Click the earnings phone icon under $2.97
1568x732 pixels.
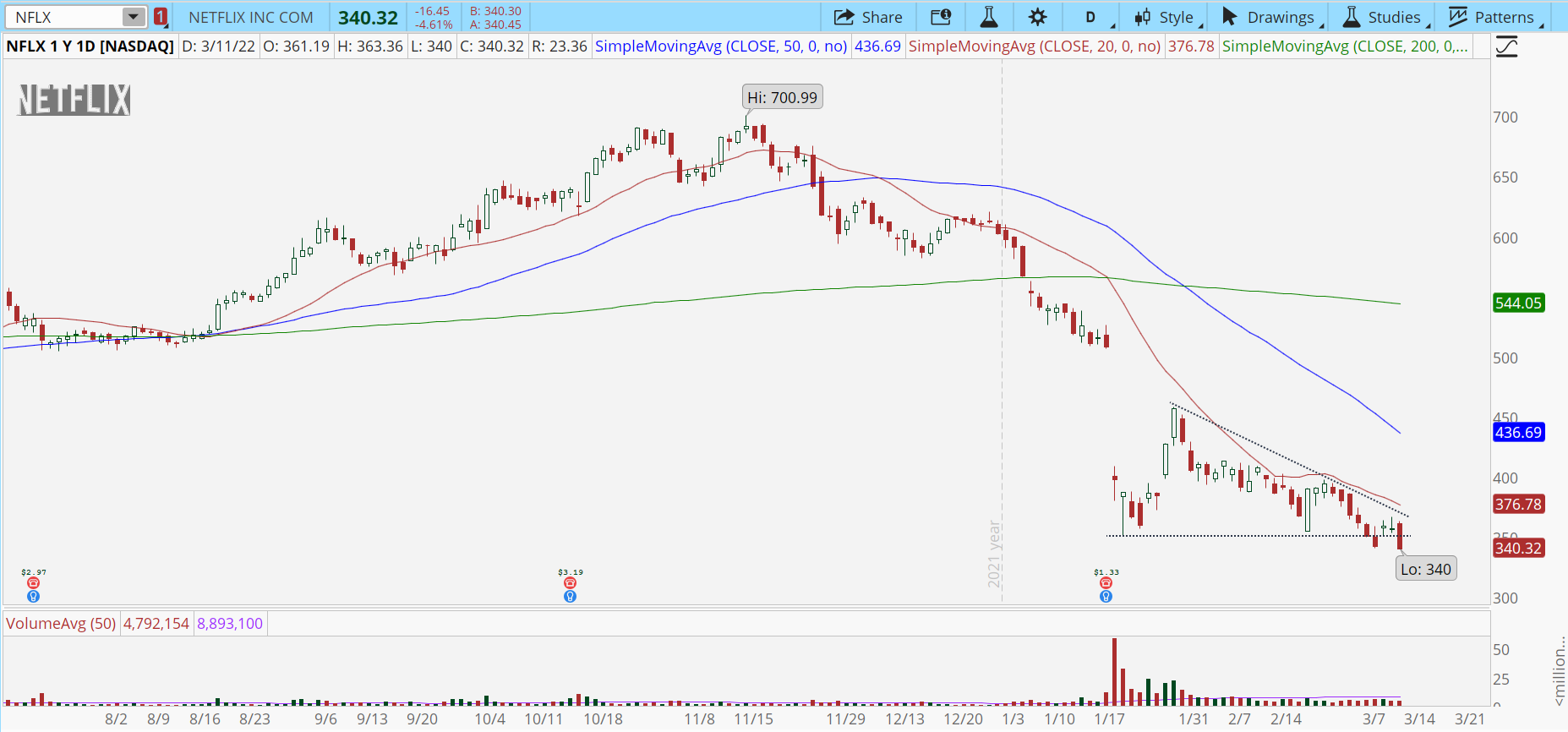click(x=33, y=583)
